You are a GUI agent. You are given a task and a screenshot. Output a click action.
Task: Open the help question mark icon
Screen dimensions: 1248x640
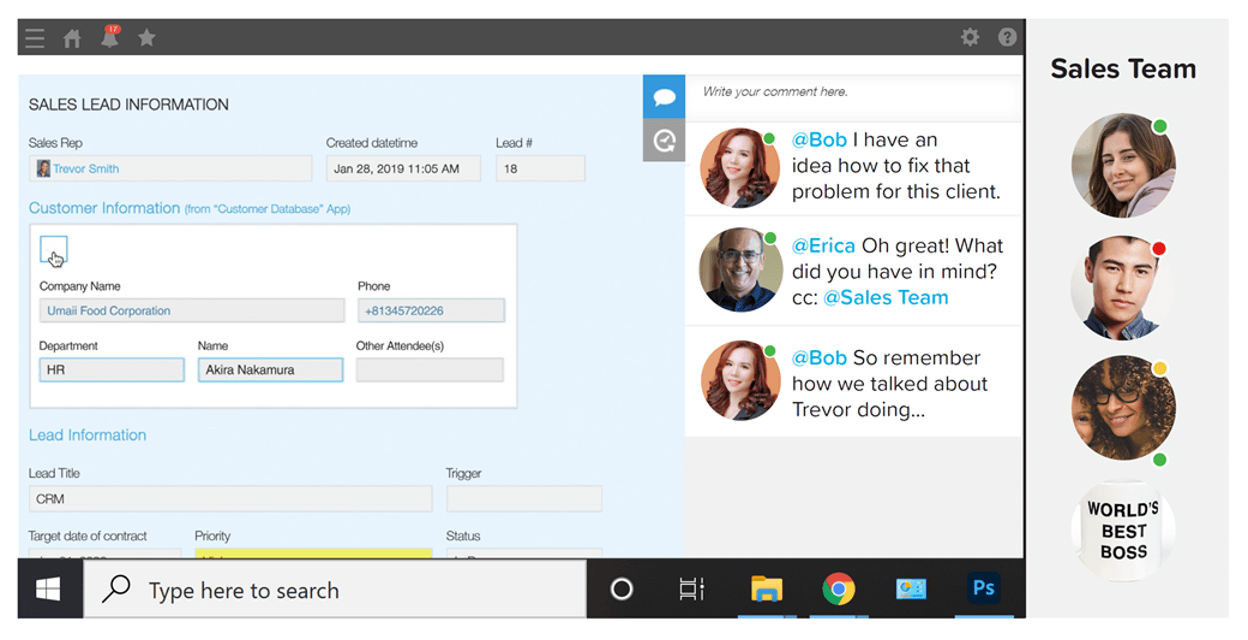pyautogui.click(x=1007, y=37)
